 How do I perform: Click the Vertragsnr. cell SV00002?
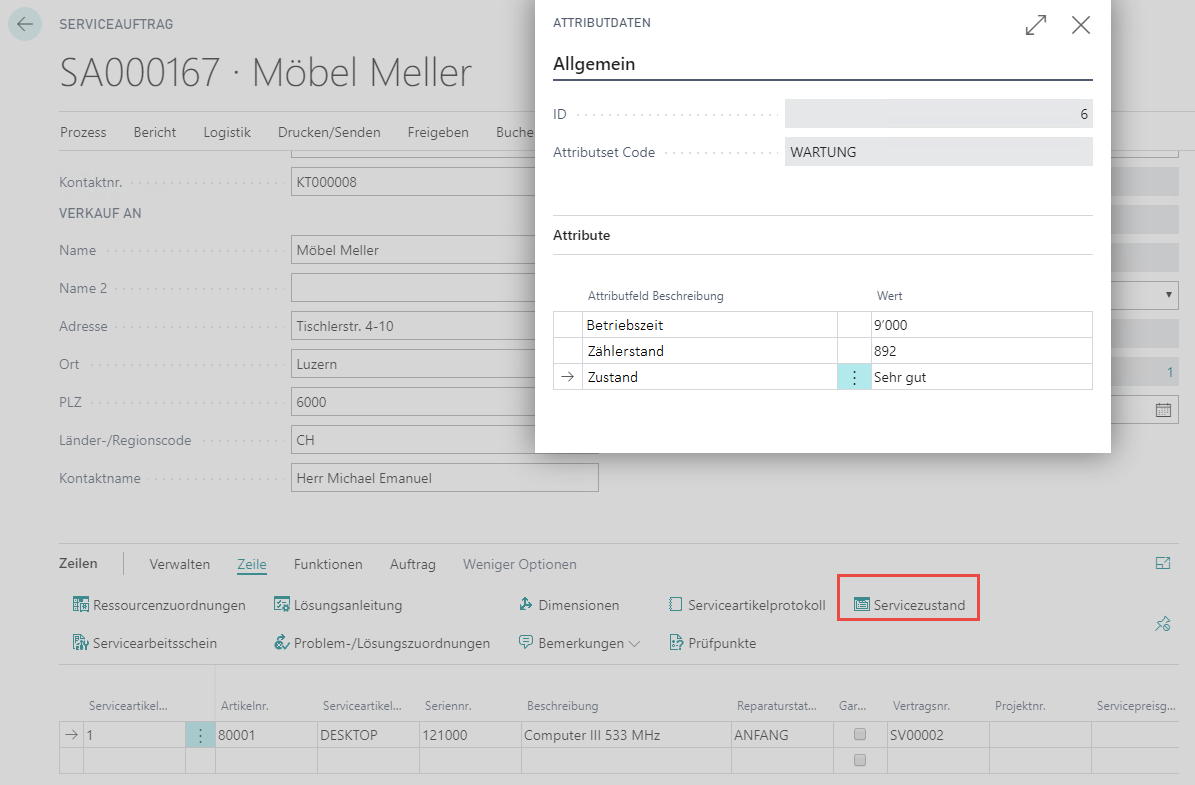click(x=938, y=735)
